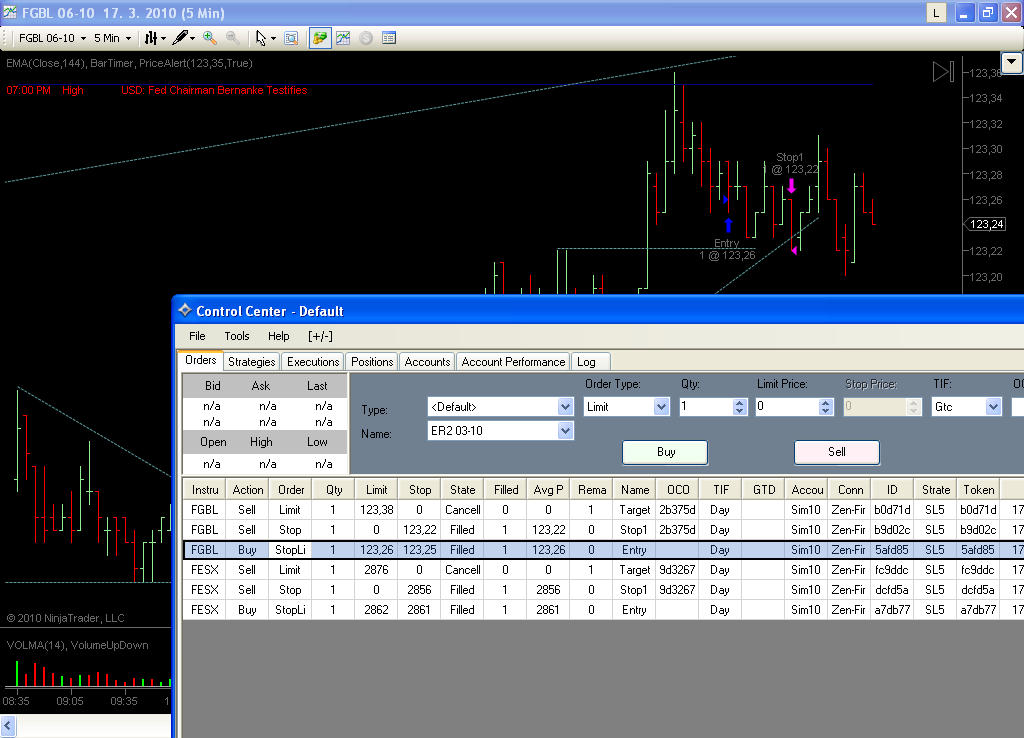
Task: Open the Order Type Limit dropdown
Action: tap(661, 407)
